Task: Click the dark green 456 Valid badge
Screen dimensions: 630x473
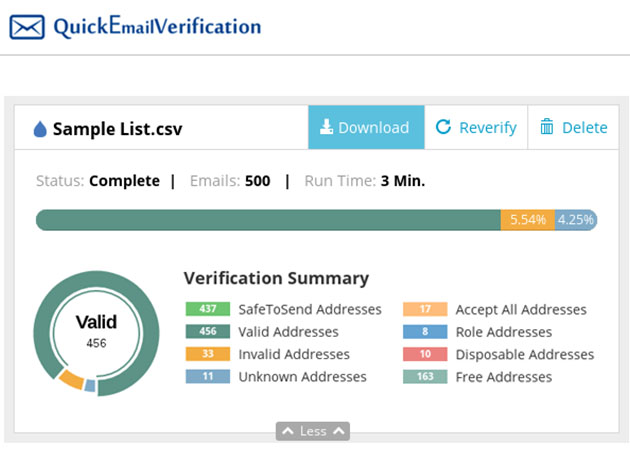Action: [208, 331]
